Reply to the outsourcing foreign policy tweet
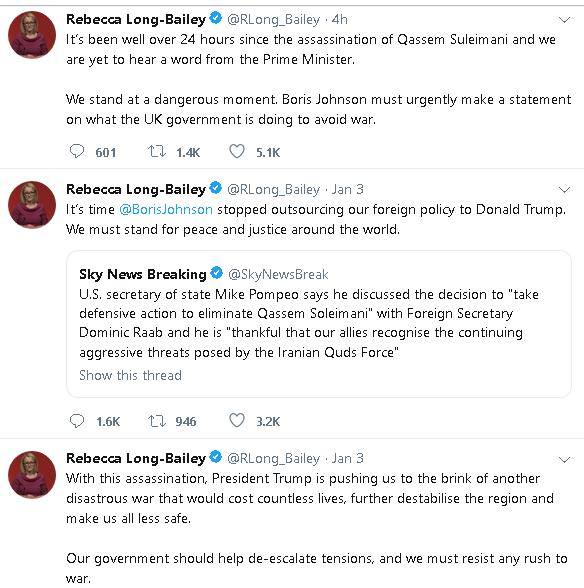584x588 pixels. click(77, 421)
